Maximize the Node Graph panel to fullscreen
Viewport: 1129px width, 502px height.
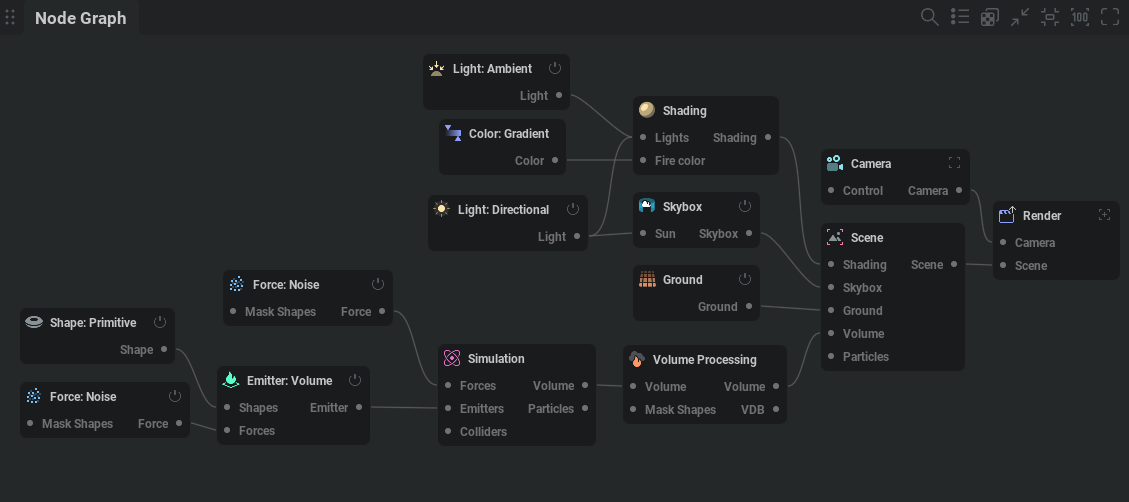coord(1109,17)
